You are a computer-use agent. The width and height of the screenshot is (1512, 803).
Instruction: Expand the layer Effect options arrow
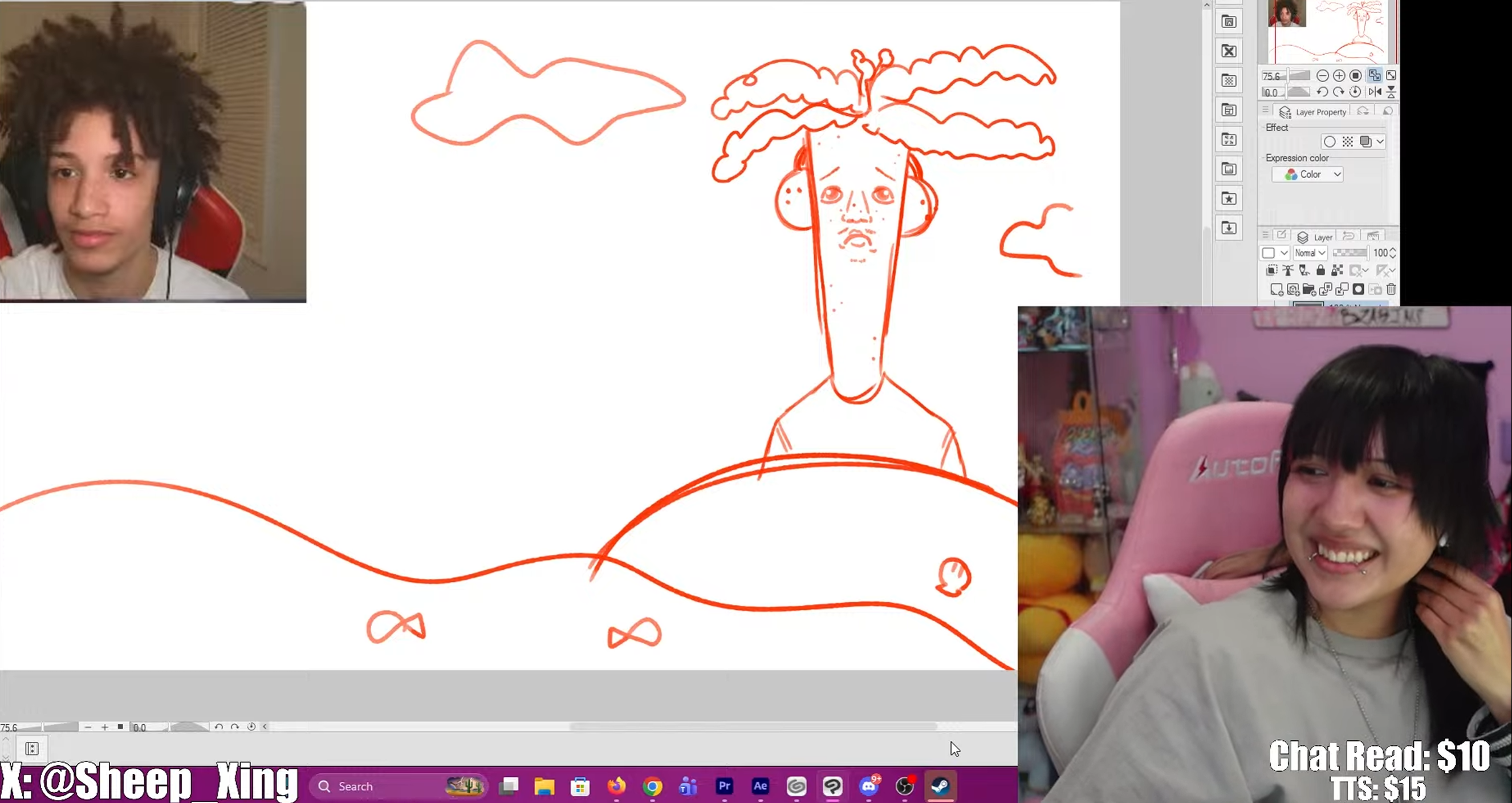pos(1380,141)
